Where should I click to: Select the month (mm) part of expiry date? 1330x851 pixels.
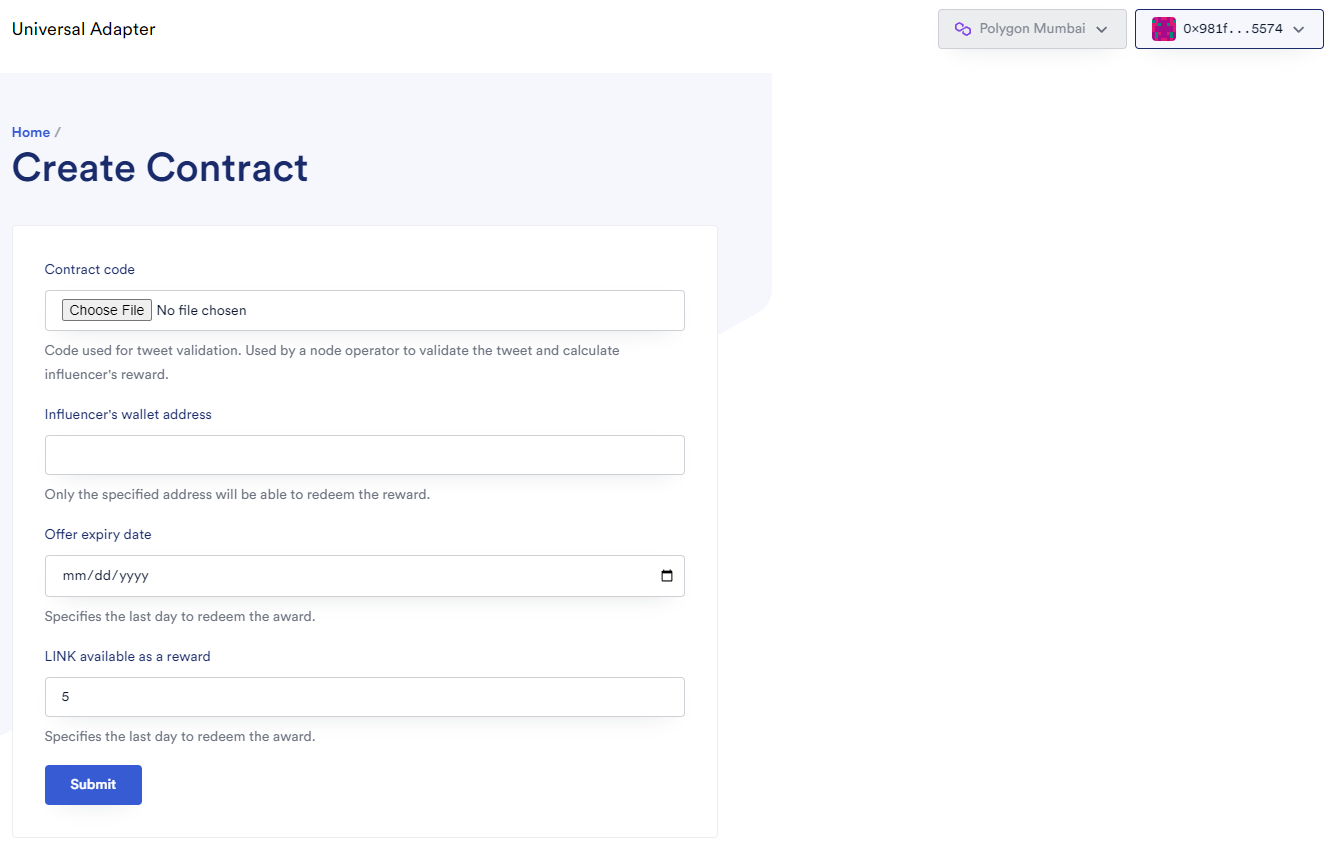pyautogui.click(x=74, y=576)
